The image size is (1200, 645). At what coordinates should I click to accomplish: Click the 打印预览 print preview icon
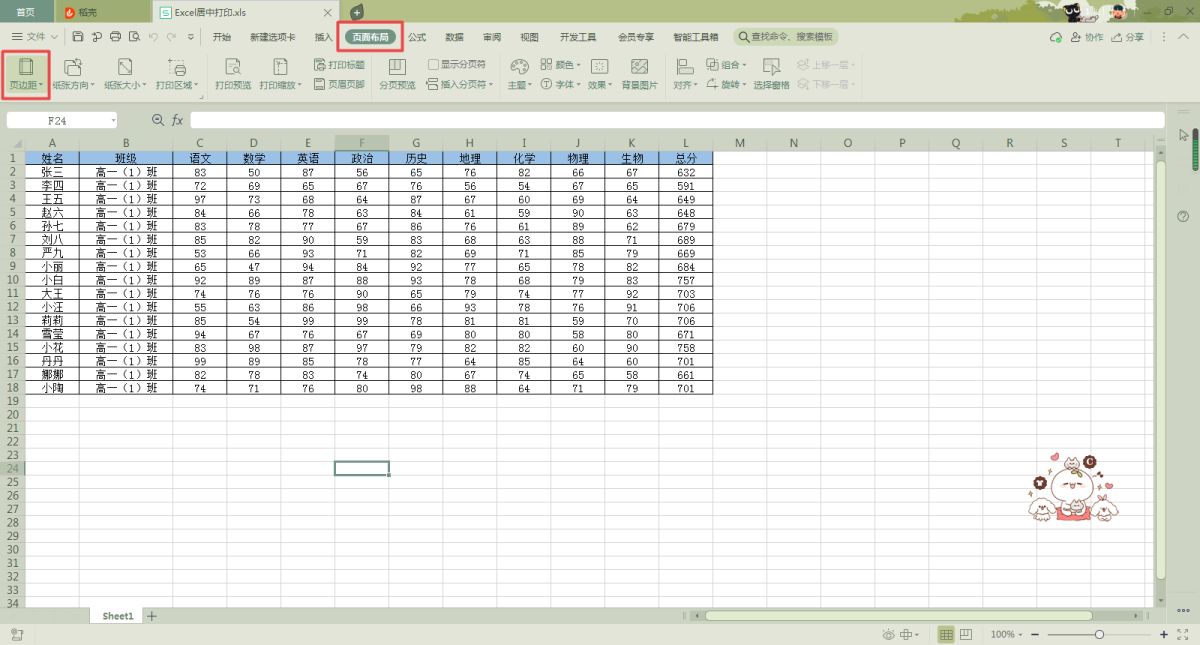(233, 73)
